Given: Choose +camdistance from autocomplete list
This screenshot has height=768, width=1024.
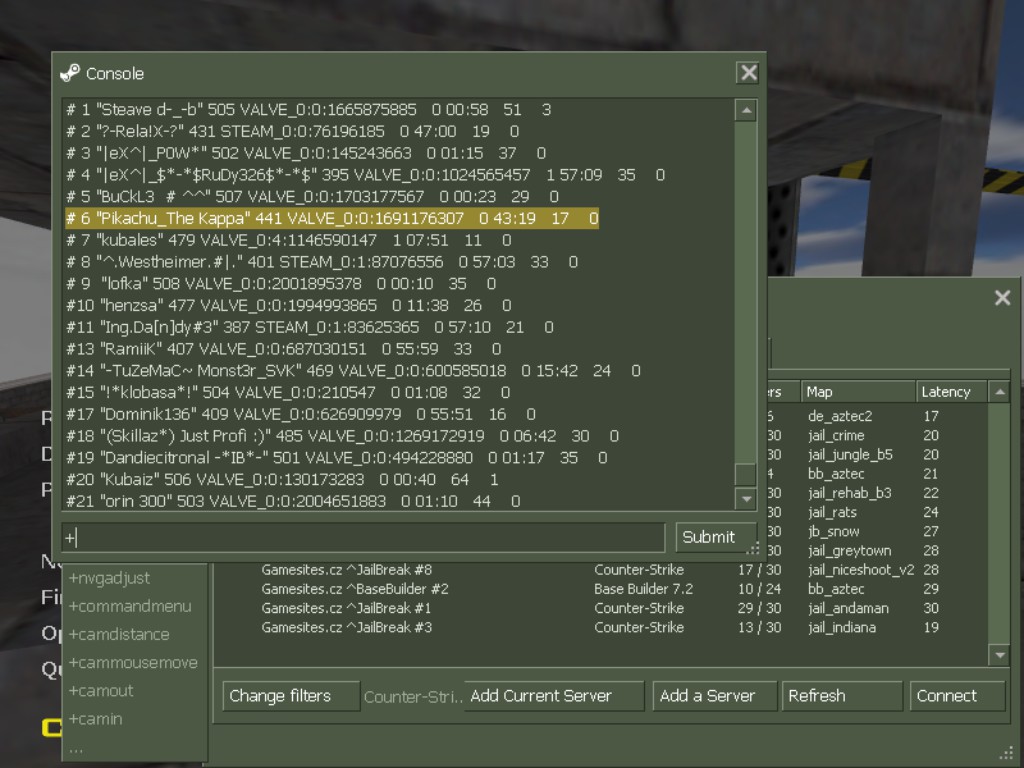Looking at the screenshot, I should tap(119, 634).
